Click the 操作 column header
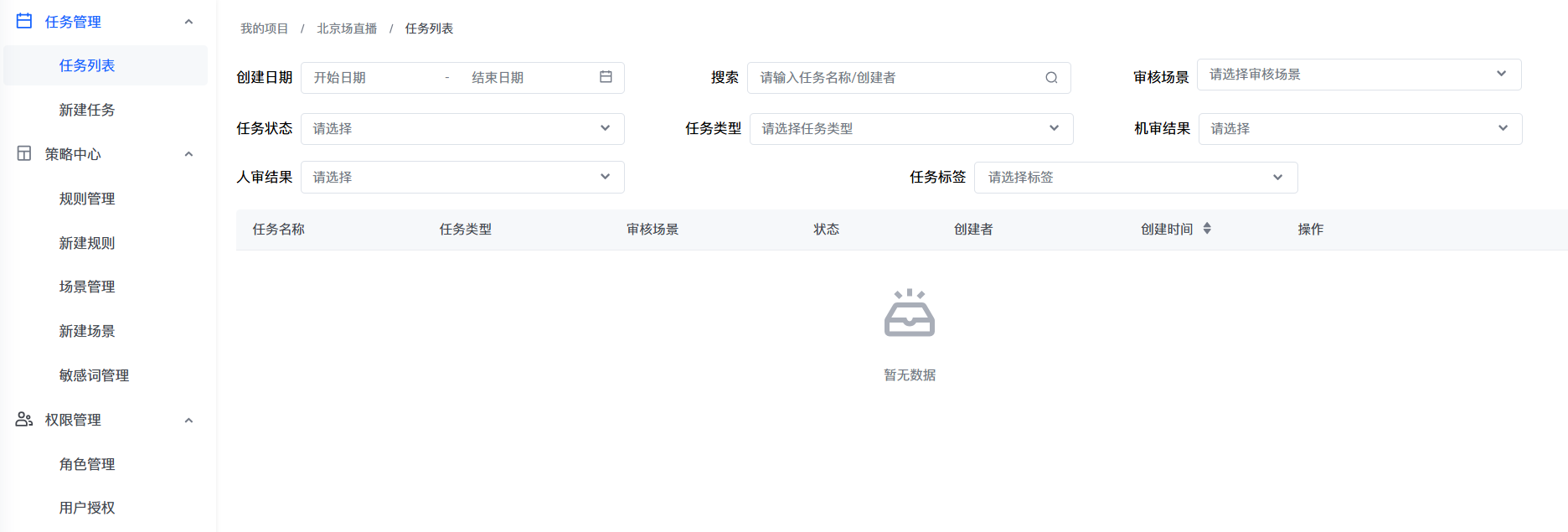This screenshot has width=1568, height=532. pos(1311,229)
